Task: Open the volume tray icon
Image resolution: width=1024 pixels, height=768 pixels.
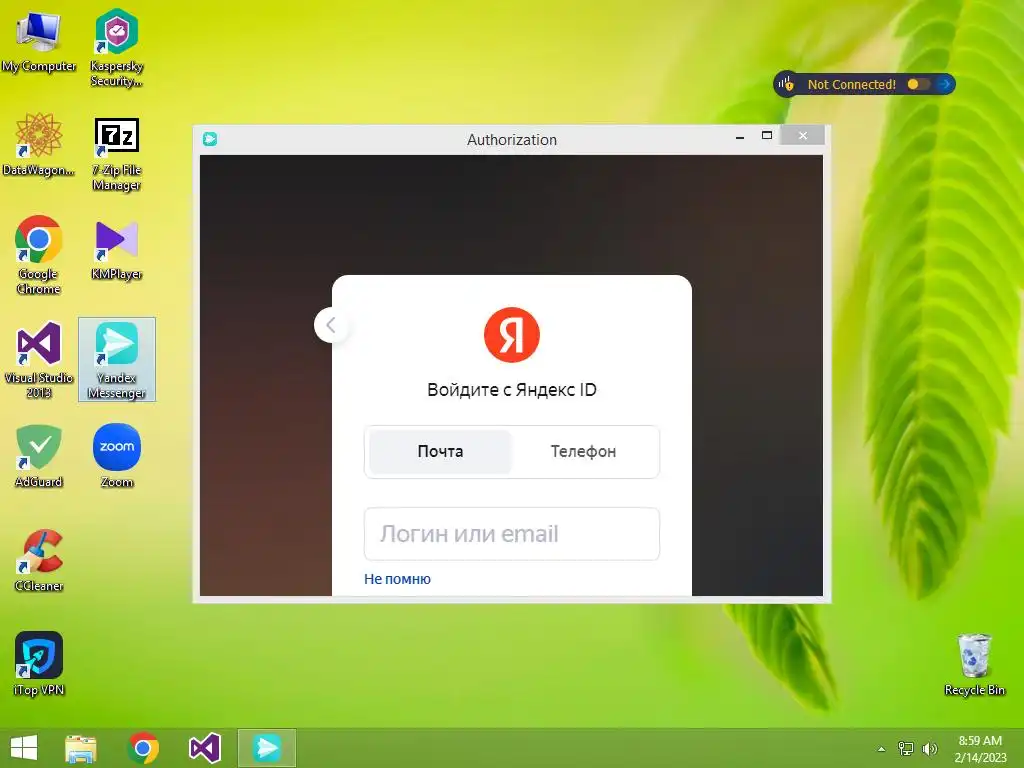Action: point(930,749)
